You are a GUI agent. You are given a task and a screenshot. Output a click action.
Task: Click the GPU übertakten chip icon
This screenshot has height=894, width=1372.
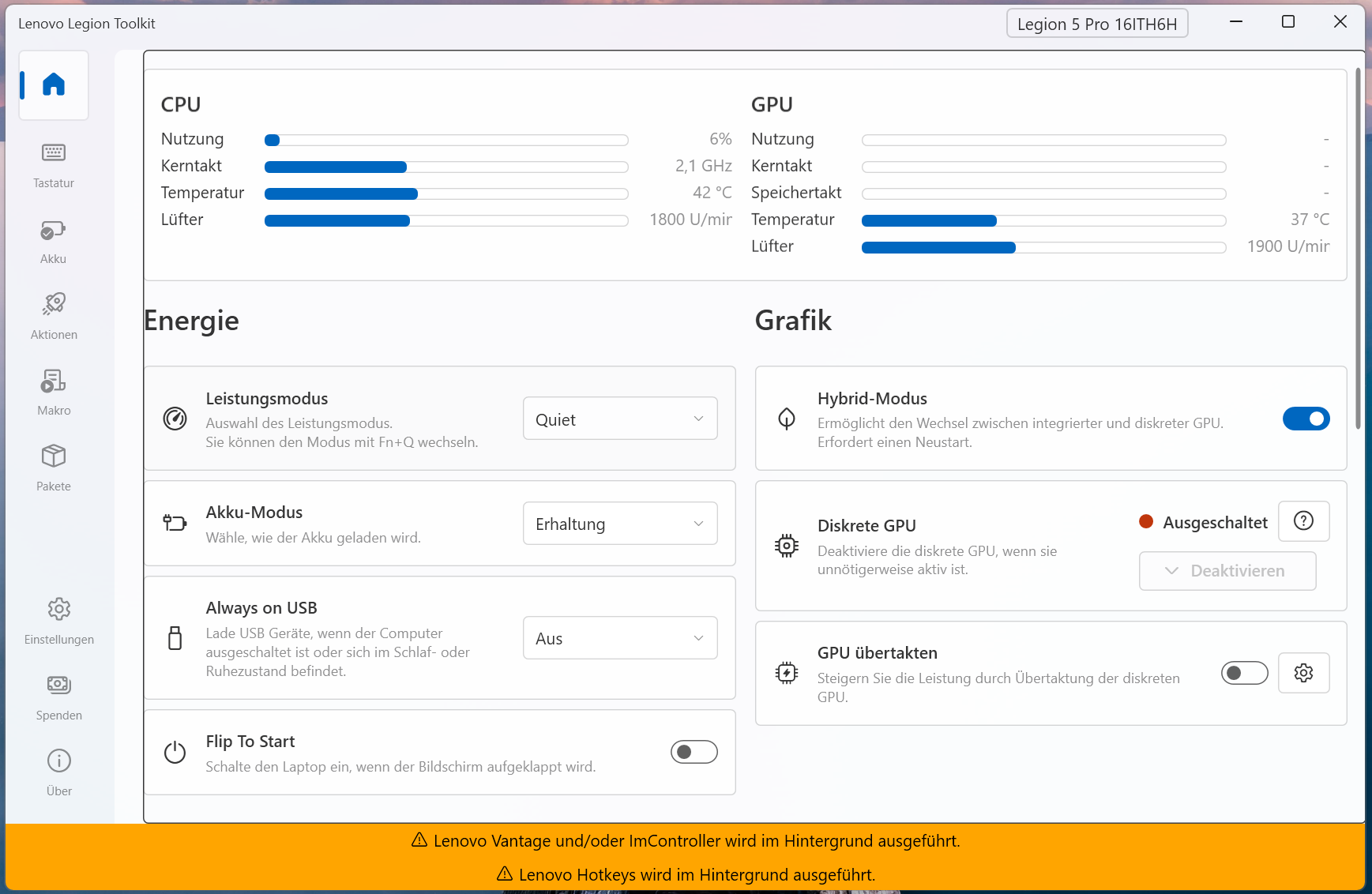point(787,673)
